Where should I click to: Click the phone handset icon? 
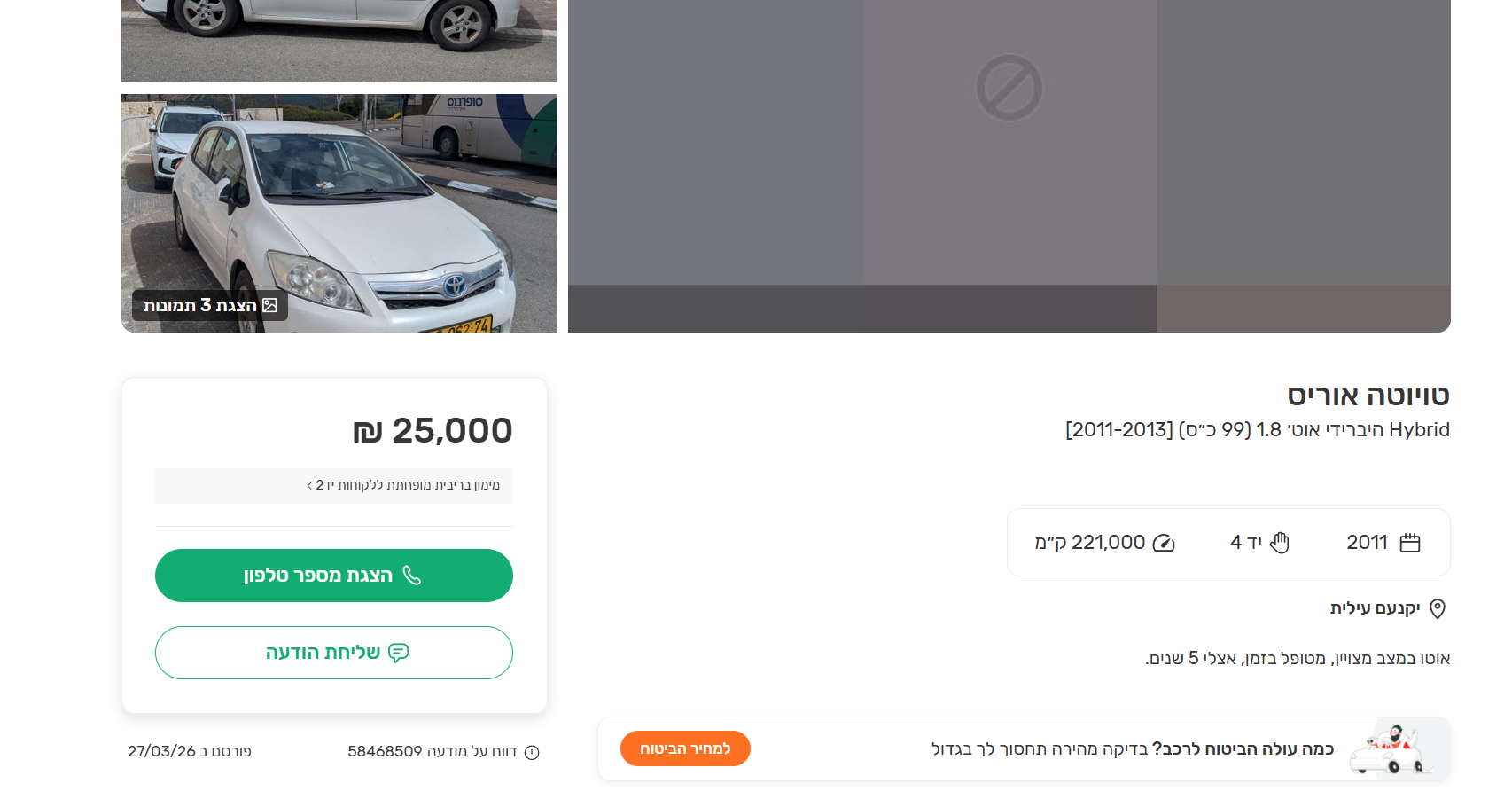412,576
